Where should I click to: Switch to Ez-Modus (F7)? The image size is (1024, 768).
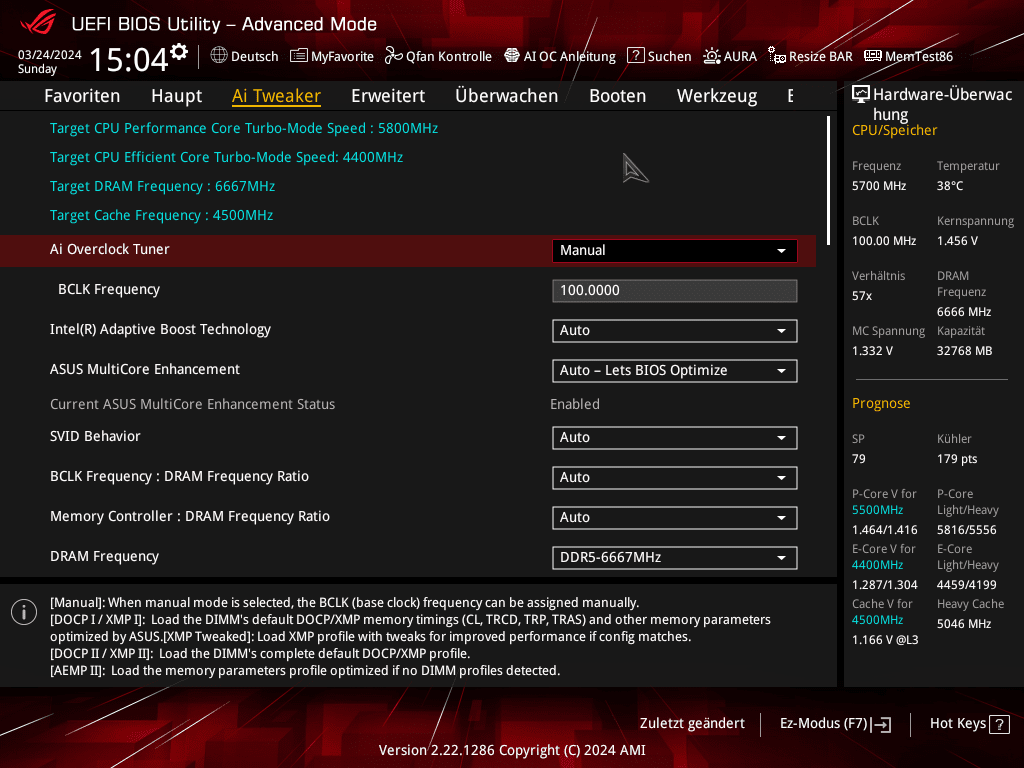coord(836,724)
